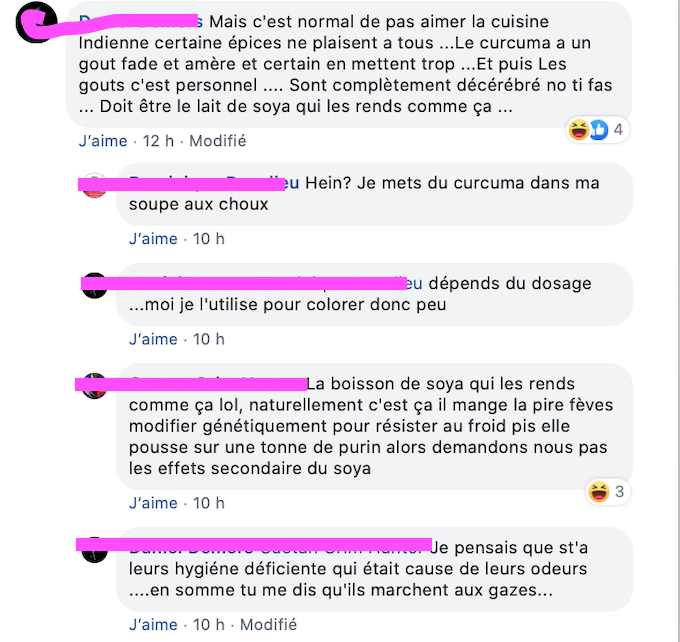Open the top commenter's profile picture

[36, 22]
